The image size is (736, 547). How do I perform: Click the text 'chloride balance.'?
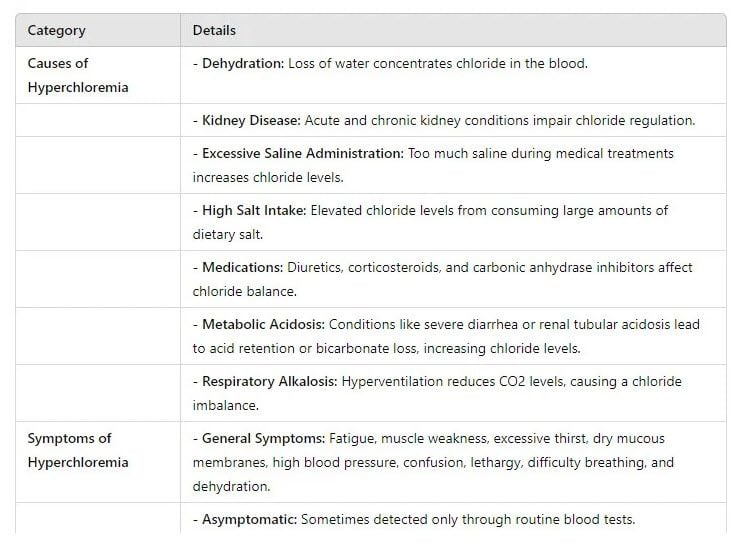pyautogui.click(x=245, y=292)
